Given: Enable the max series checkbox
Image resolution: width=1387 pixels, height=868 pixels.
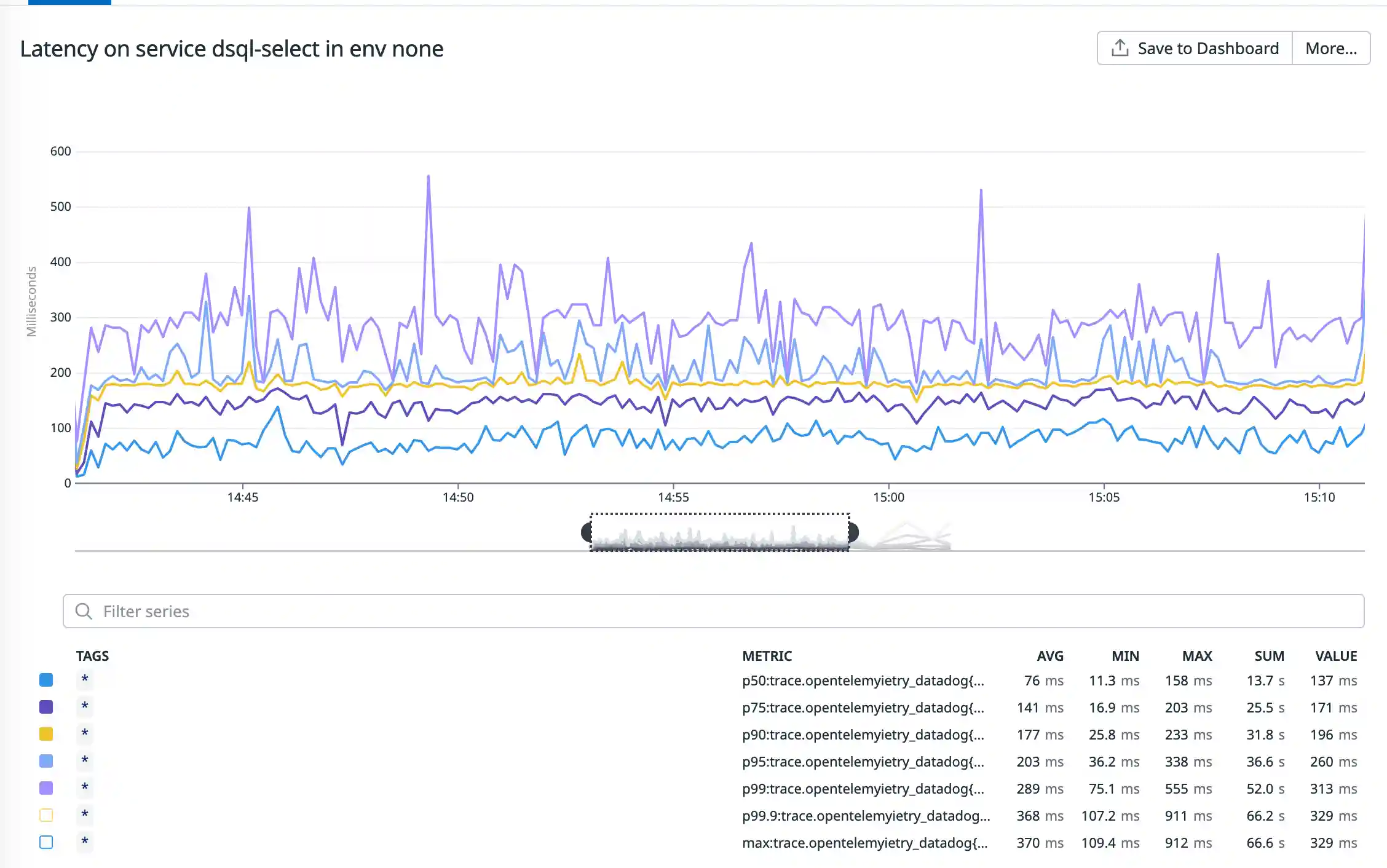Looking at the screenshot, I should click(x=46, y=842).
